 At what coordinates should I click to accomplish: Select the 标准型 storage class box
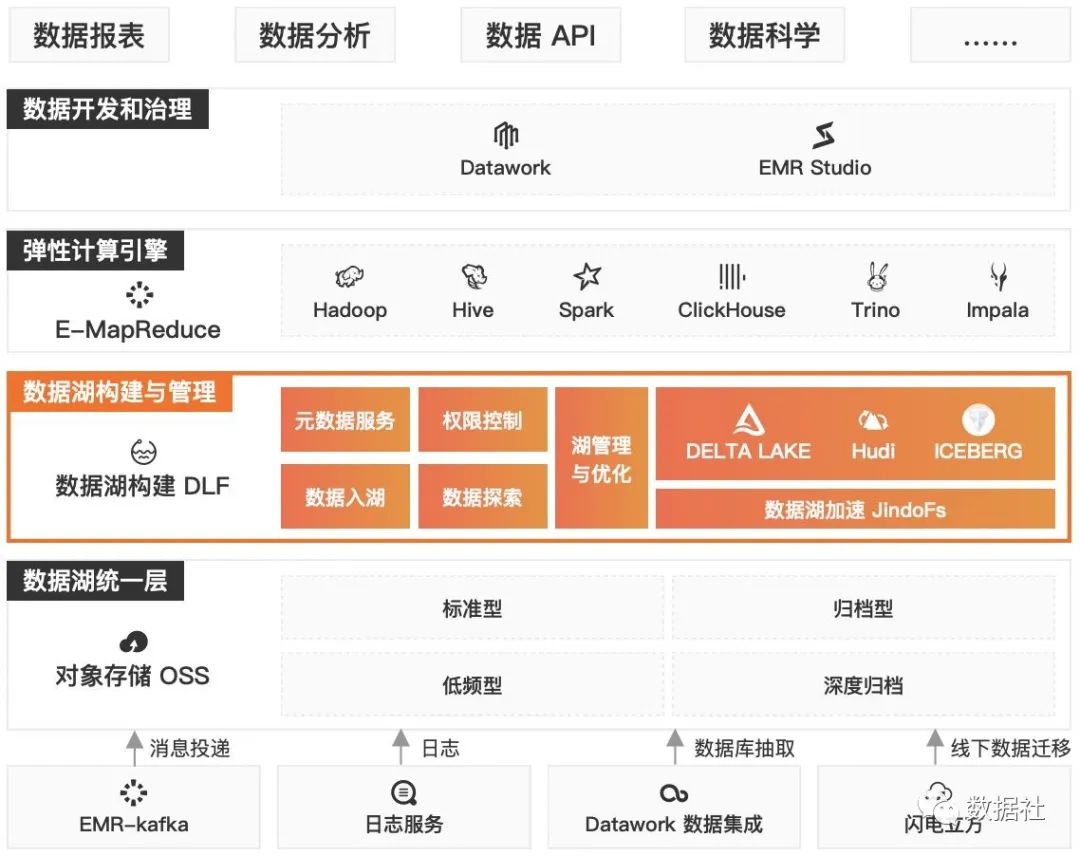[x=472, y=608]
